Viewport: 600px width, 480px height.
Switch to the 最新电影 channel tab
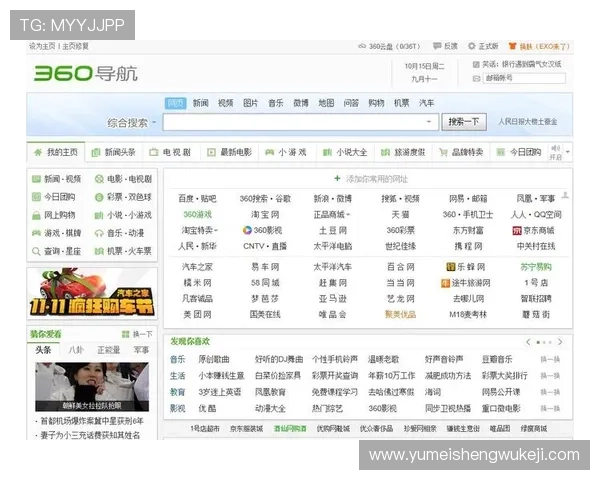(230, 152)
